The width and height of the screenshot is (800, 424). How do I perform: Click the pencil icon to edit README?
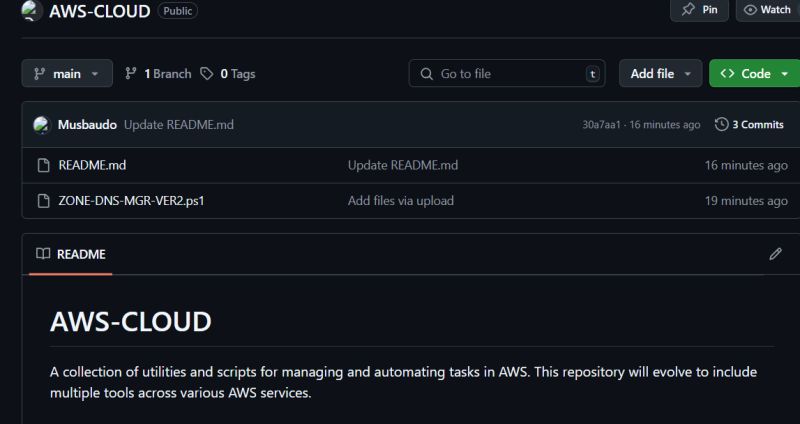(776, 254)
